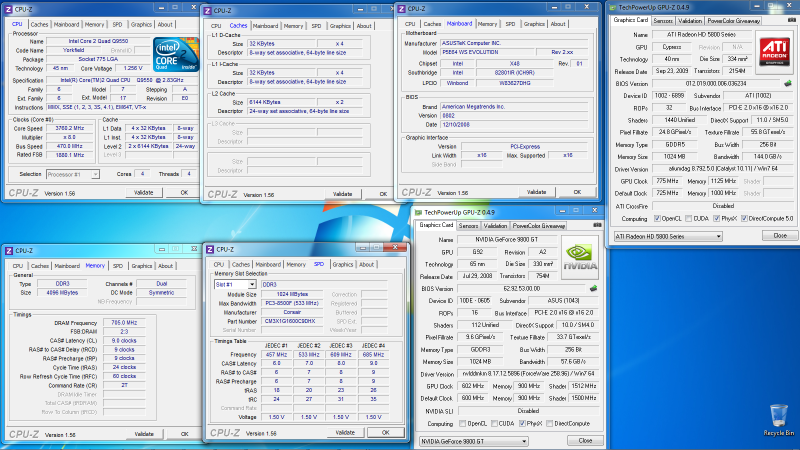Open the Slot #1 memory slot dropdown

tap(235, 285)
